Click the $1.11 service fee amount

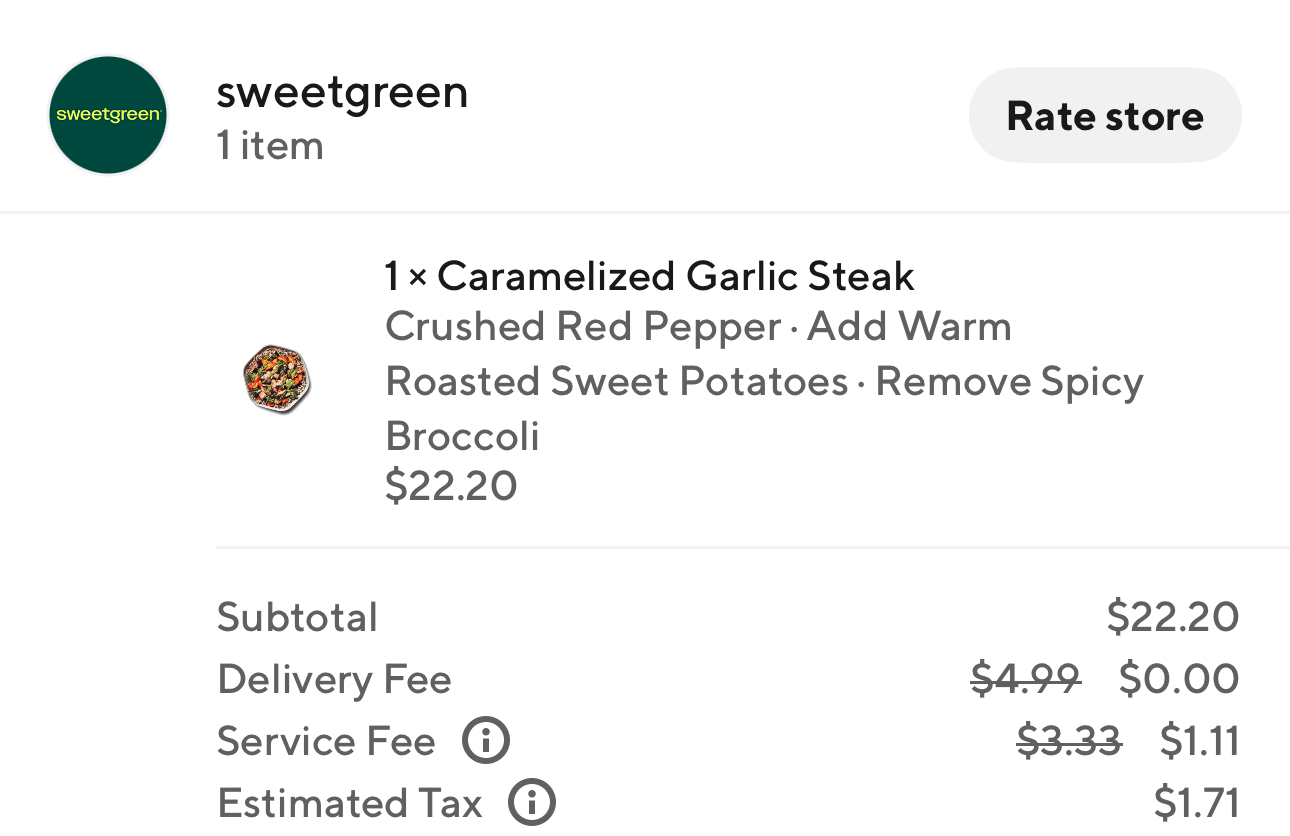[1199, 742]
